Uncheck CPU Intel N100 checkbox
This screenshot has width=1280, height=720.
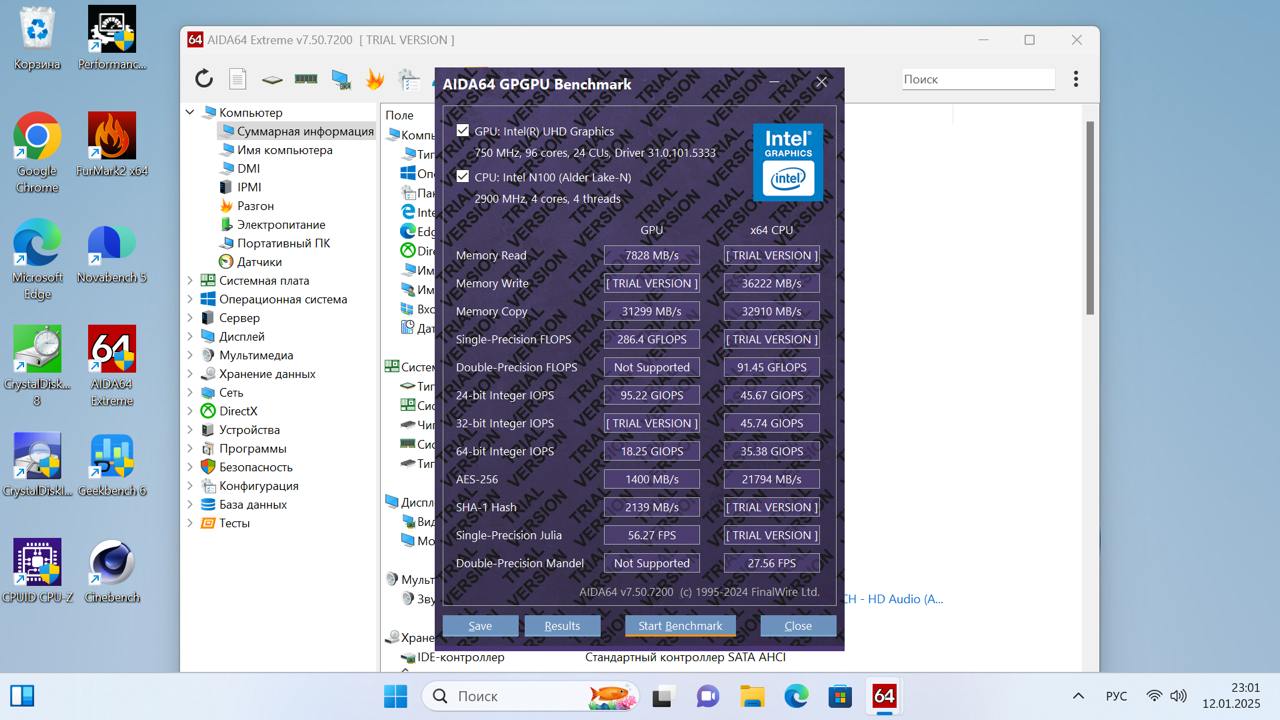pyautogui.click(x=462, y=177)
